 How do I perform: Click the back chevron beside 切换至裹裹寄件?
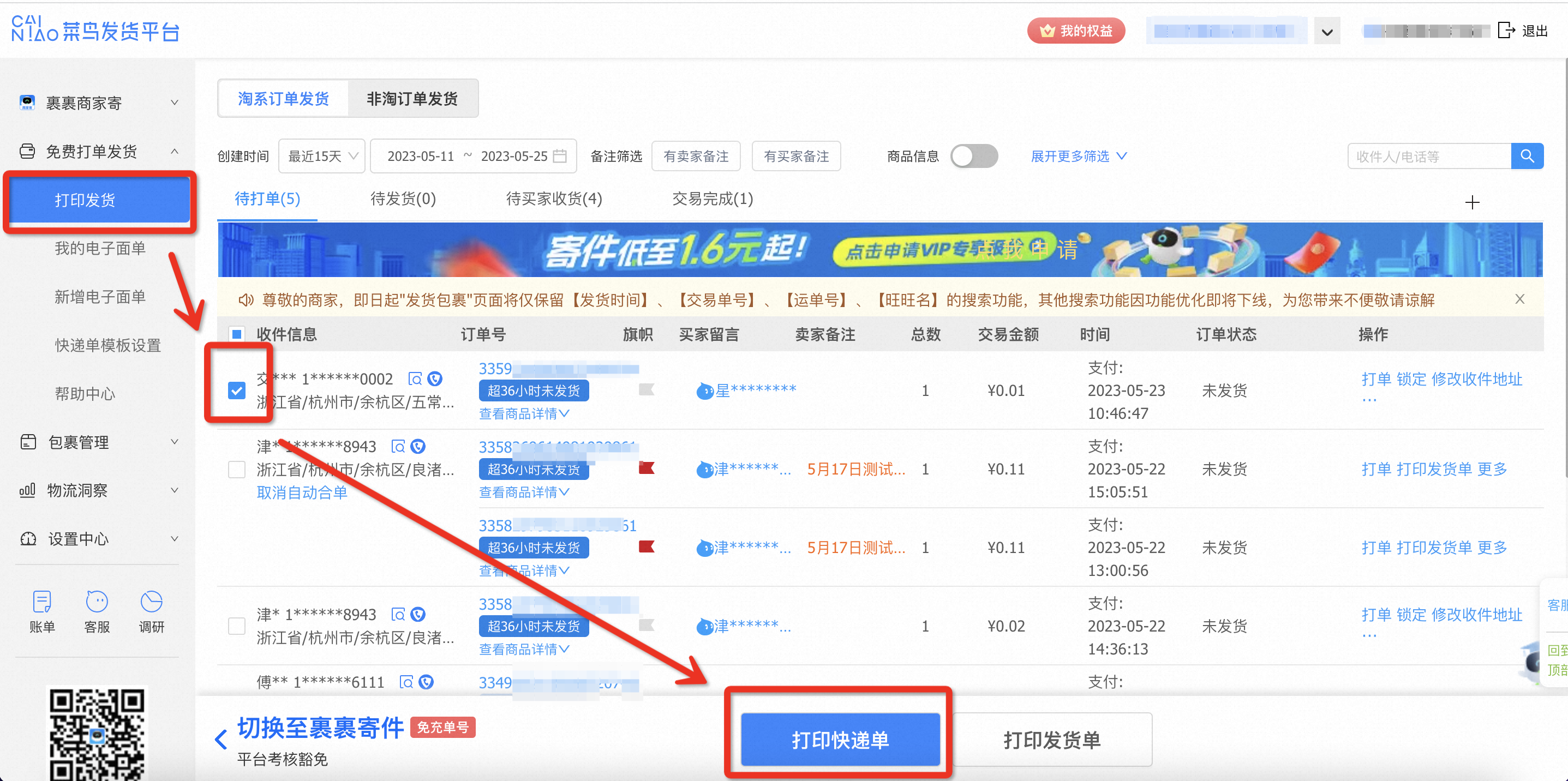pyautogui.click(x=220, y=740)
